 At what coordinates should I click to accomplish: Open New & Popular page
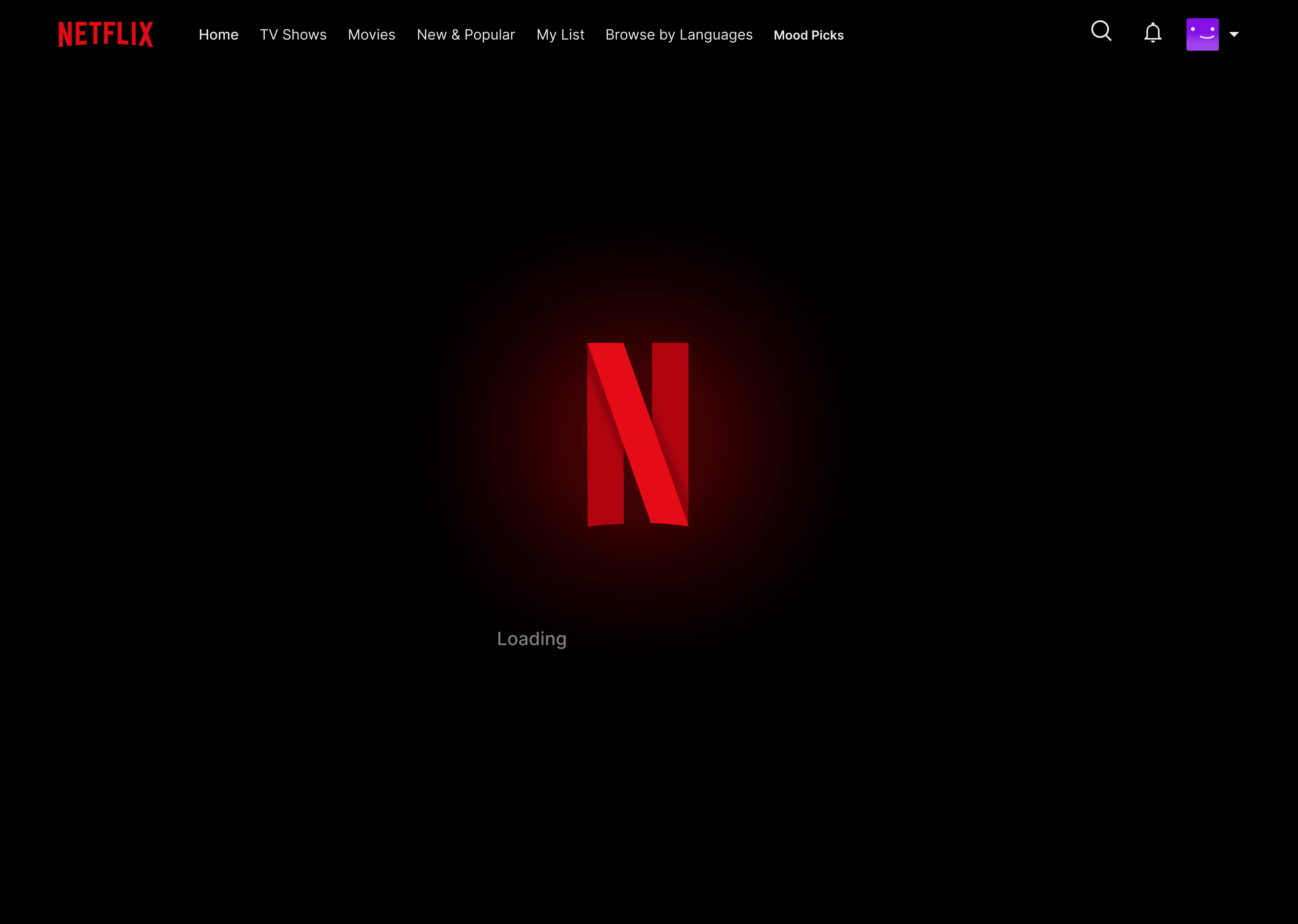(x=466, y=35)
